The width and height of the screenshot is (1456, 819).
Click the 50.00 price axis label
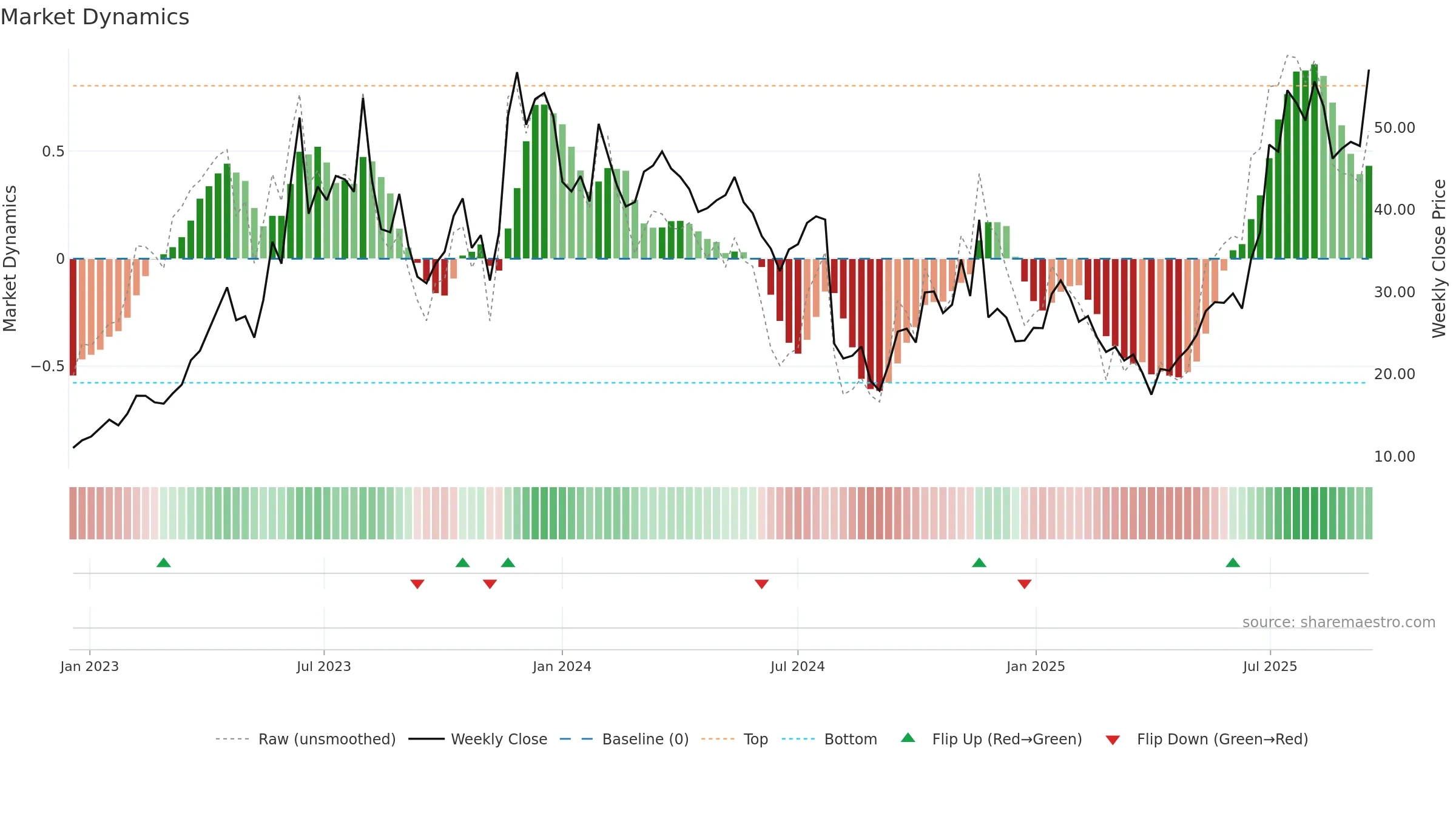tap(1395, 128)
